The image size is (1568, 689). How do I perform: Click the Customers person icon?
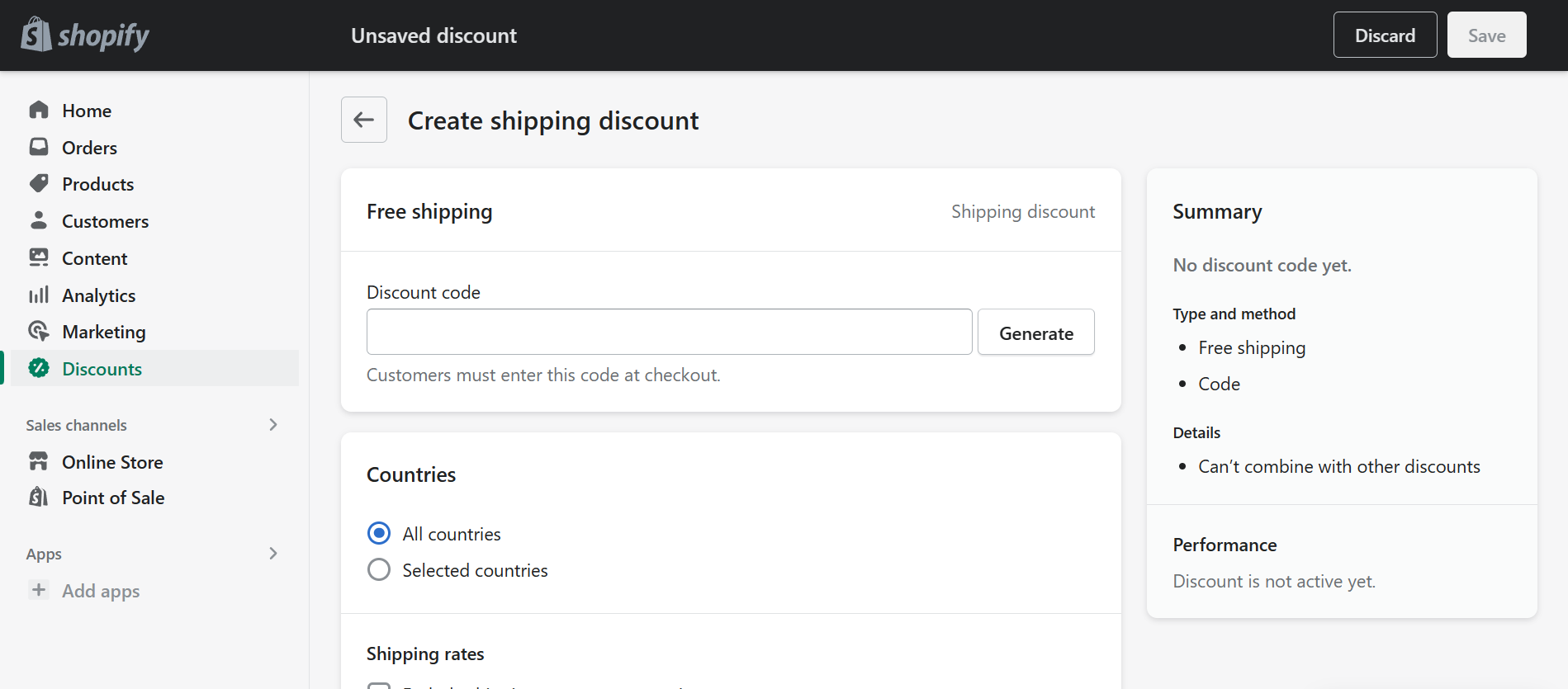(x=39, y=220)
